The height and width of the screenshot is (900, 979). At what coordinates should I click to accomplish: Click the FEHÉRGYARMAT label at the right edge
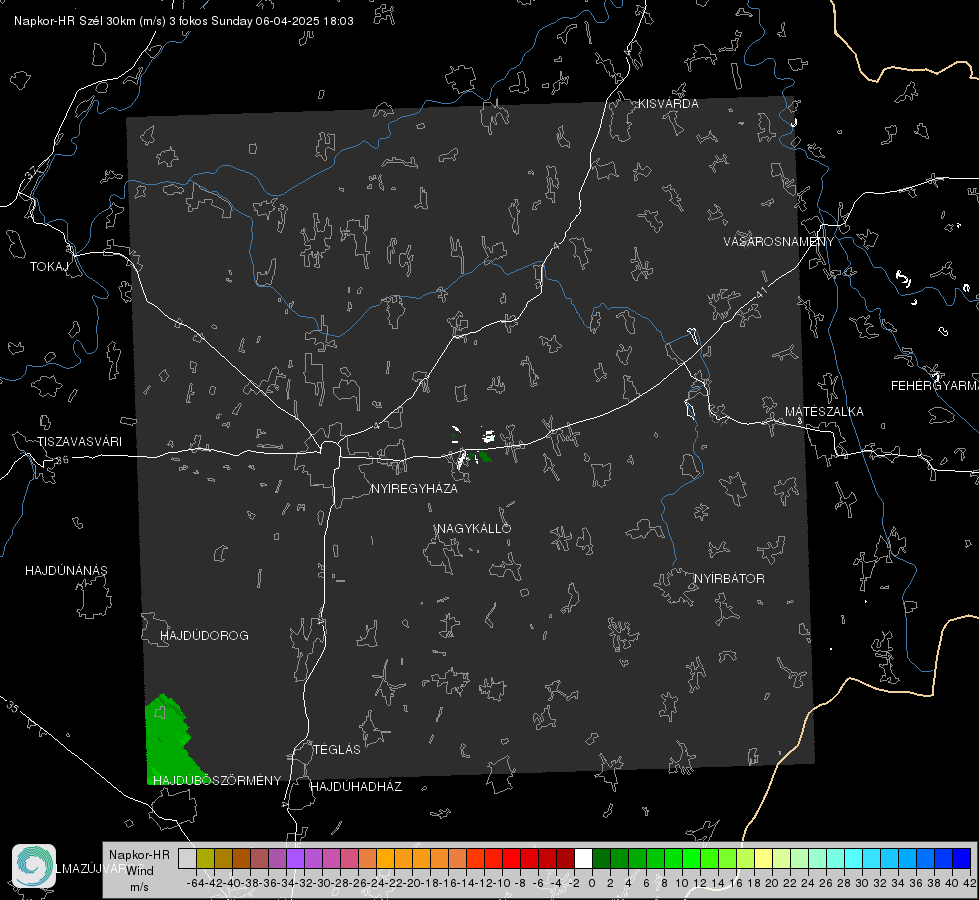934,386
